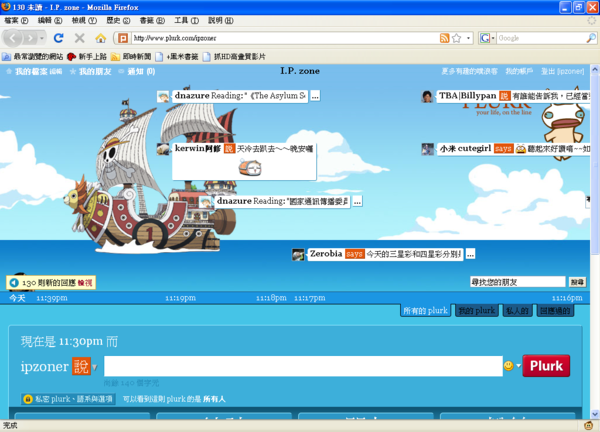Image resolution: width=600 pixels, height=432 pixels.
Task: Switch to the 所有的 plurk tab
Action: (x=425, y=310)
